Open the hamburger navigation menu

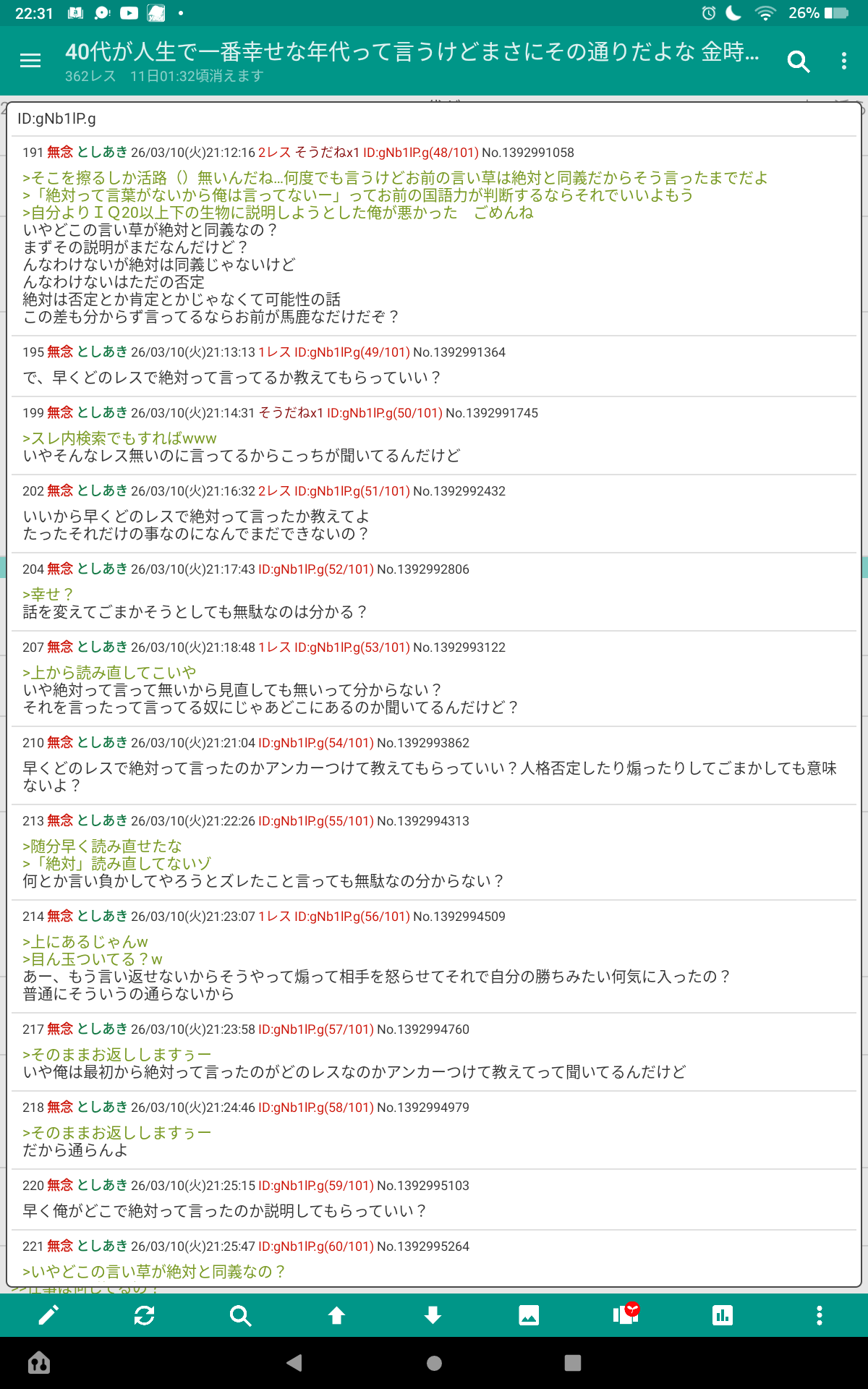point(30,61)
